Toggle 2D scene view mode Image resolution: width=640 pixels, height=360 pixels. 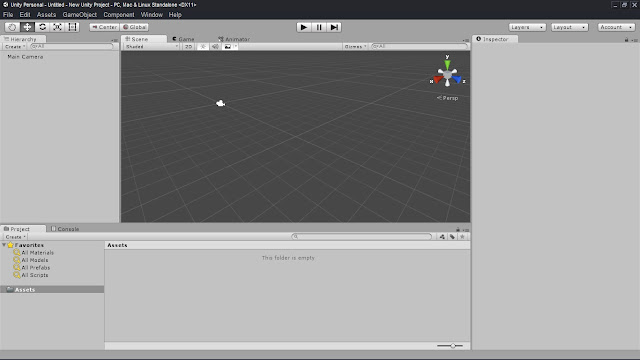188,47
